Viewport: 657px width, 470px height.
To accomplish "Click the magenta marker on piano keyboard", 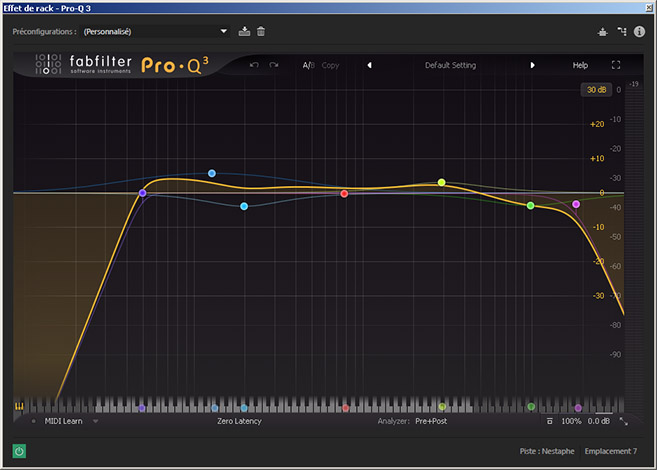I will point(578,408).
